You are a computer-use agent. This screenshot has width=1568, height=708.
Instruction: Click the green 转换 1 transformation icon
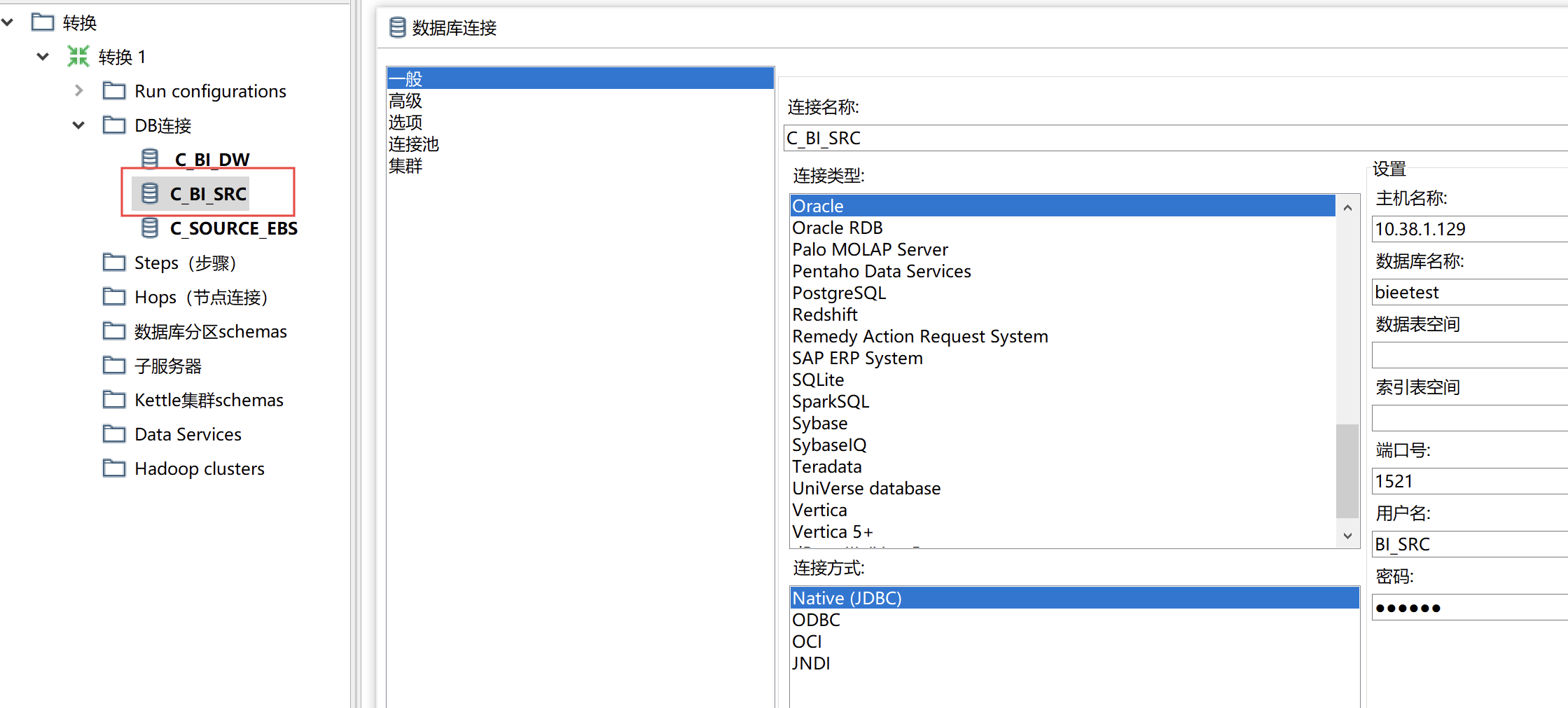78,57
